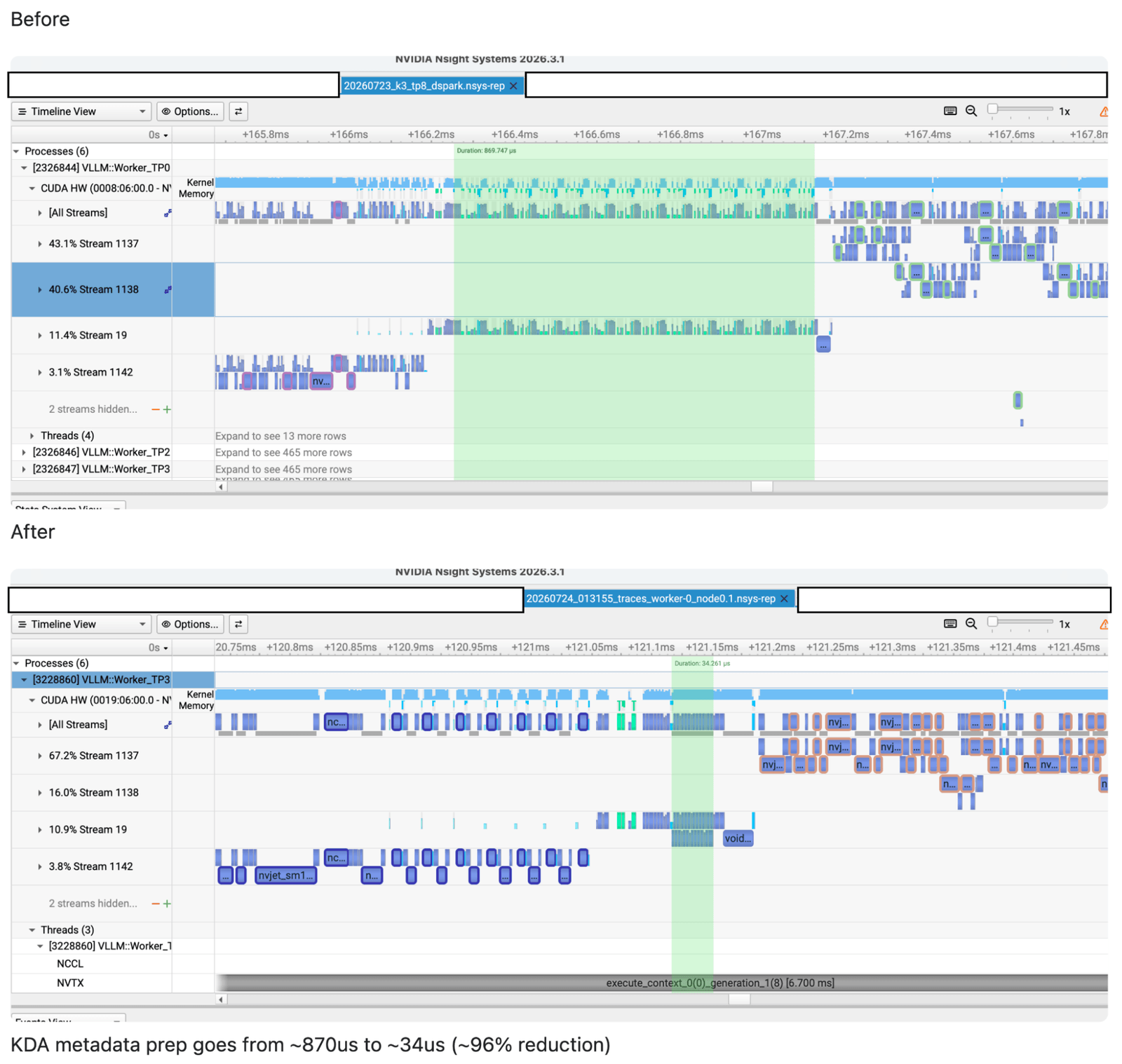
Task: Click the swap arrows icon in Before toolbar
Action: pyautogui.click(x=238, y=111)
